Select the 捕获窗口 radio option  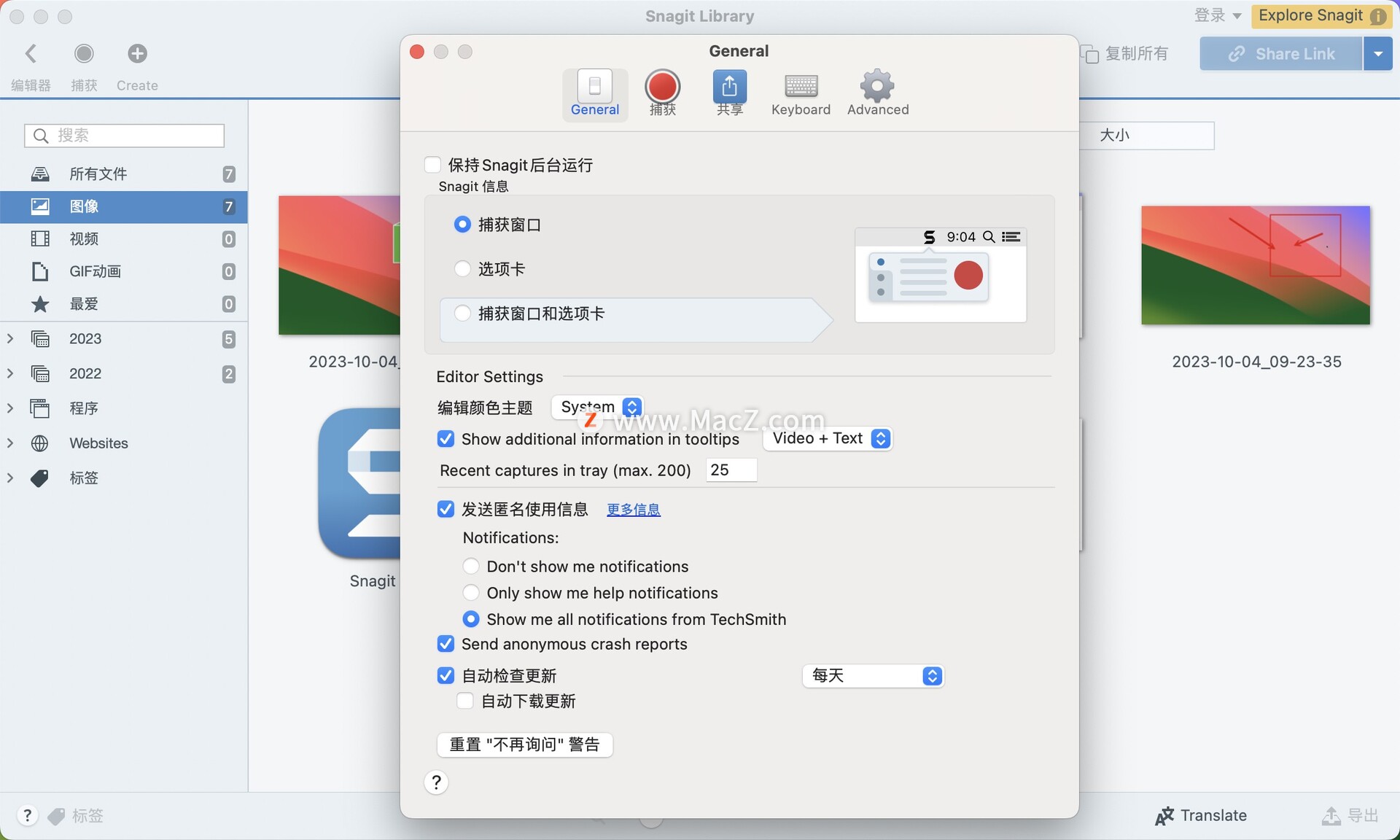462,225
